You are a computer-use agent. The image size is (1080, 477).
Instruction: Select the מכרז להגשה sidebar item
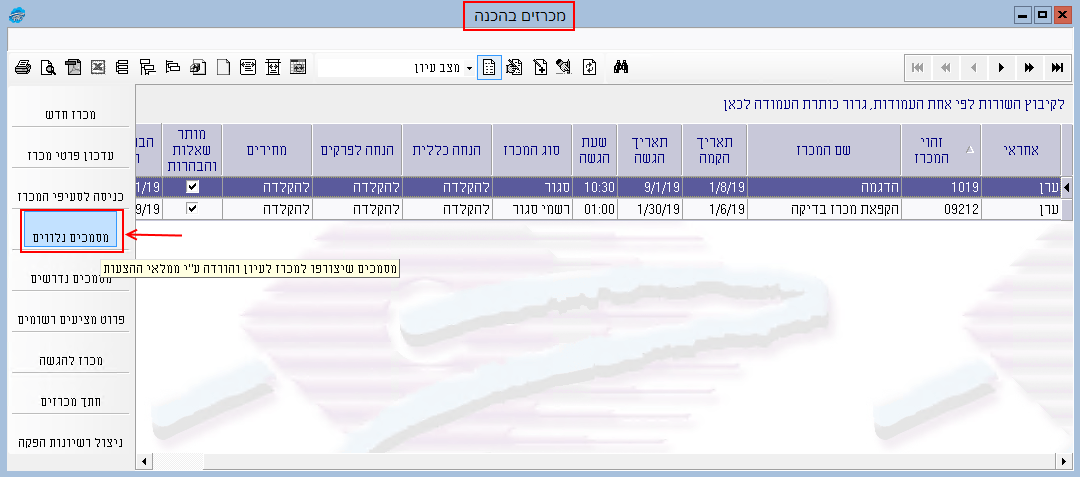pos(71,359)
